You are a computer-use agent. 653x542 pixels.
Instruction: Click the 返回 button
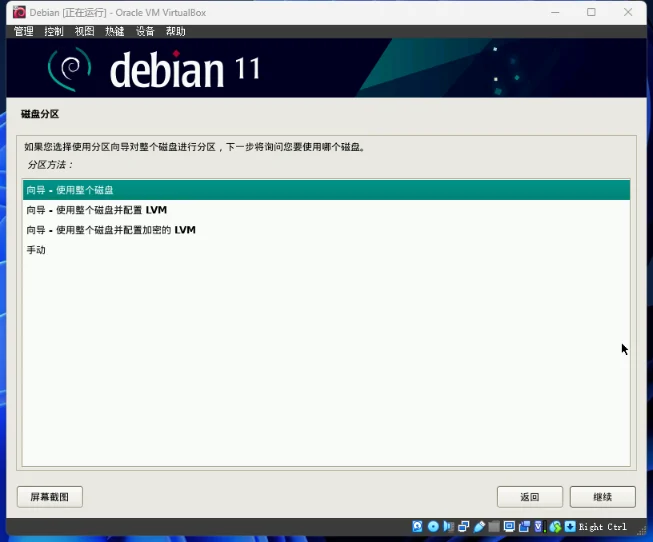coord(530,497)
